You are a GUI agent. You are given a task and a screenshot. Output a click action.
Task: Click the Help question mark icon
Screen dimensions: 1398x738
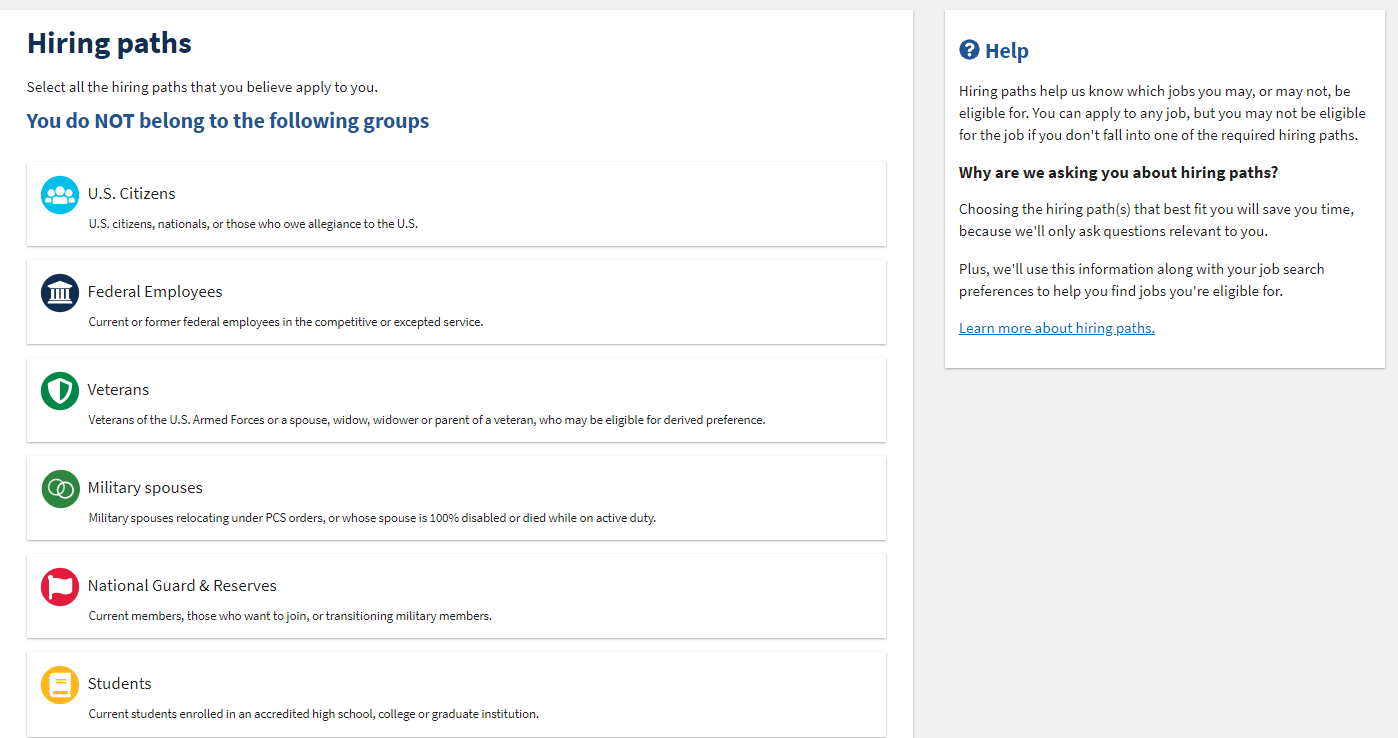point(968,50)
